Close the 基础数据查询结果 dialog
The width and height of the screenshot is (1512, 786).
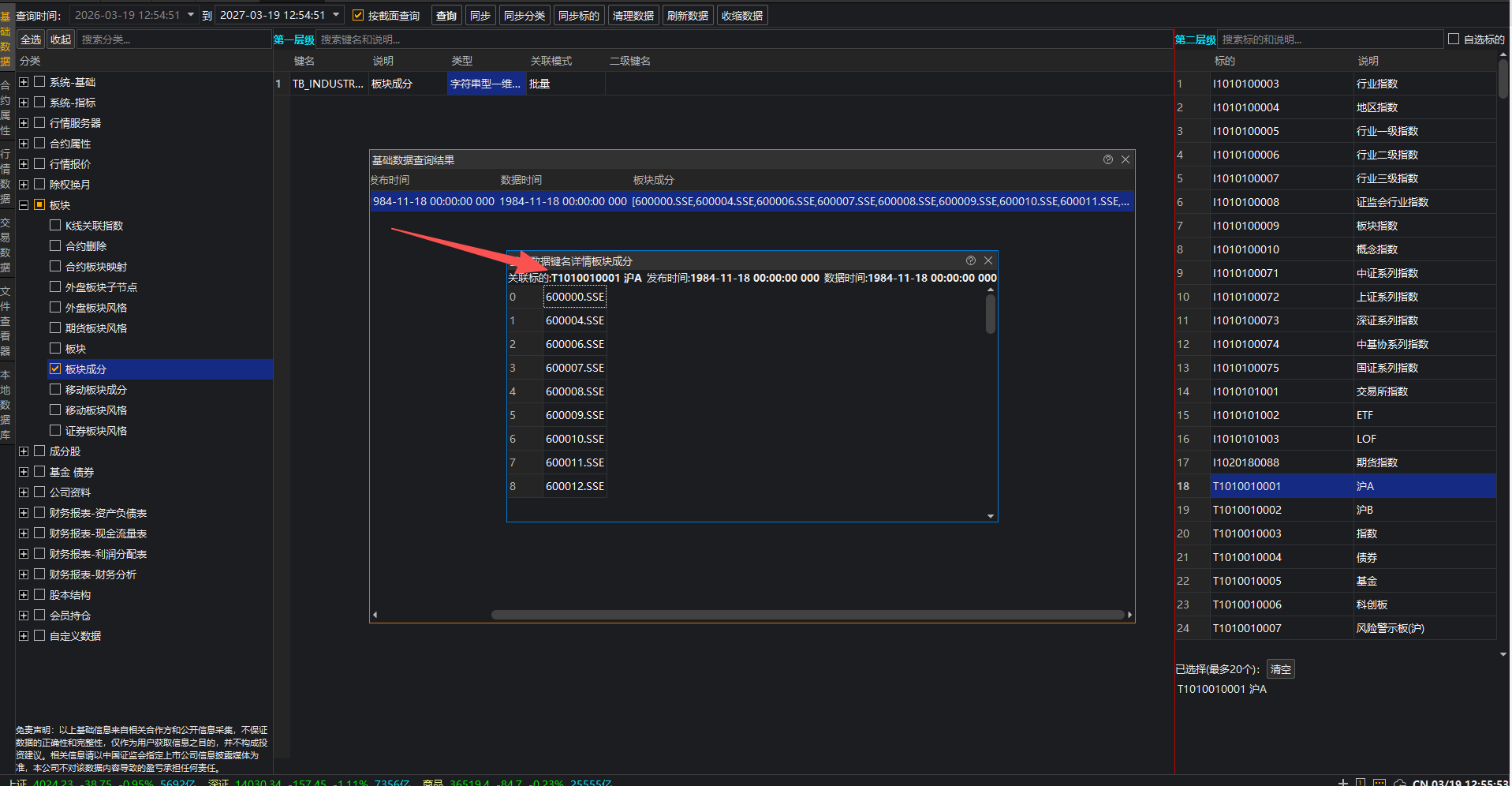[1126, 159]
